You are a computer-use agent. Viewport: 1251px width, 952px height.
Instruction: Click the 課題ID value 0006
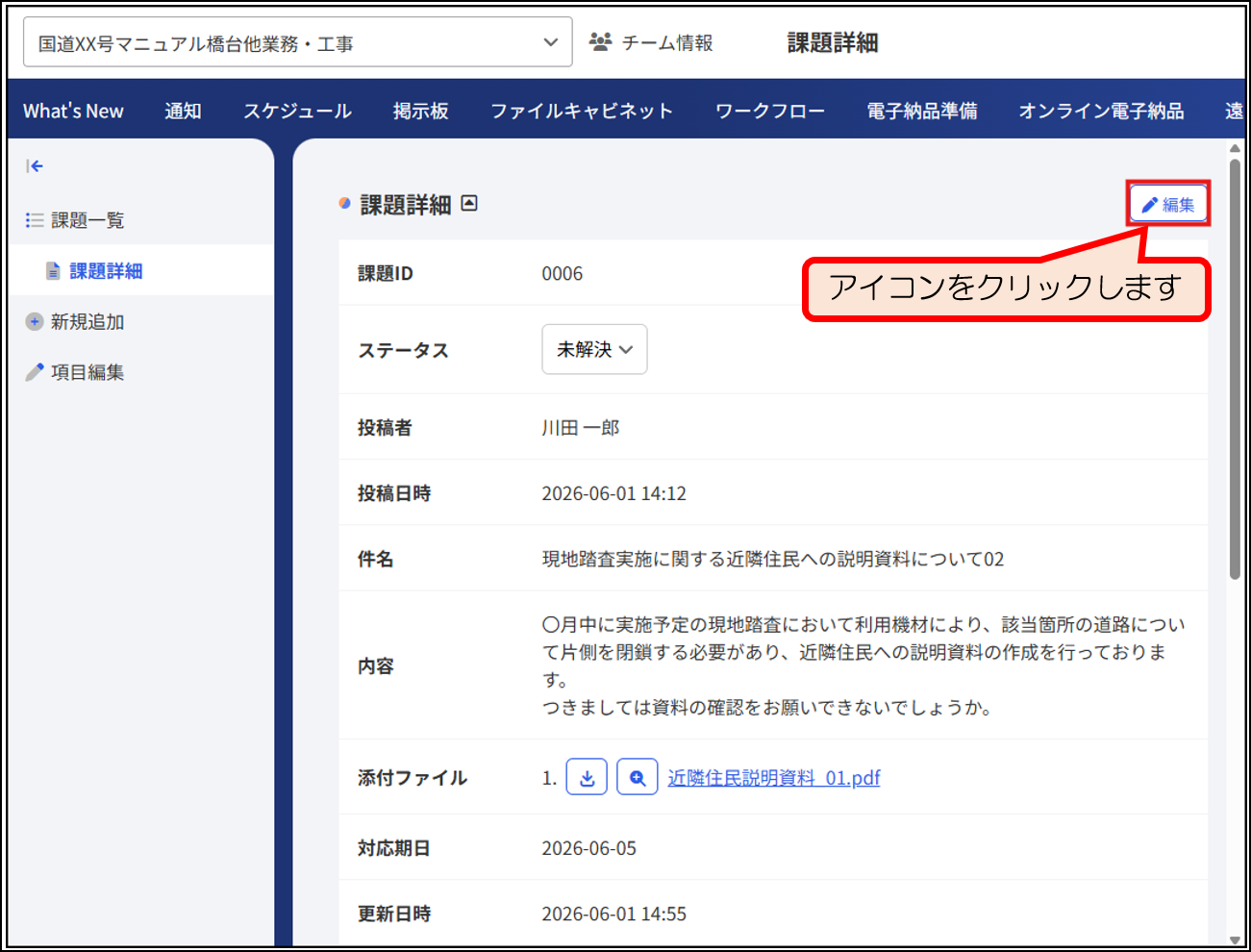click(x=563, y=273)
